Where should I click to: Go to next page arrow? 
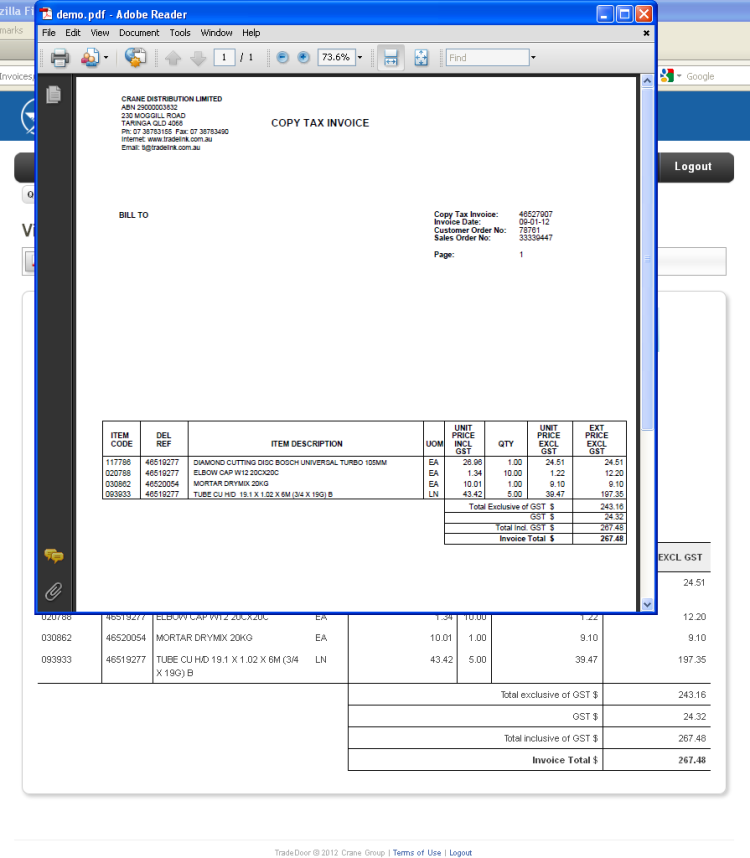point(198,57)
